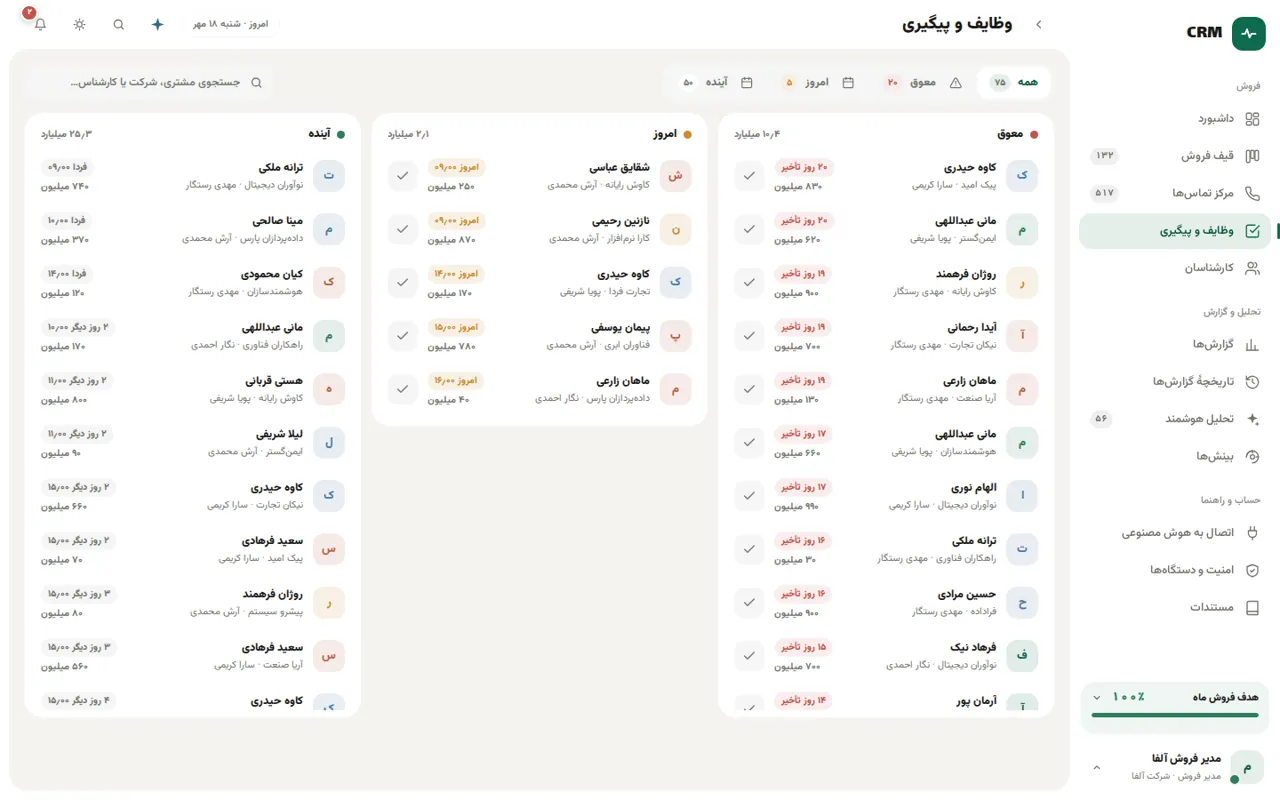This screenshot has height=800, width=1280.
Task: Click the ۲۰ روز تأخیر badge of مانی عبداللهی
Action: tap(804, 220)
